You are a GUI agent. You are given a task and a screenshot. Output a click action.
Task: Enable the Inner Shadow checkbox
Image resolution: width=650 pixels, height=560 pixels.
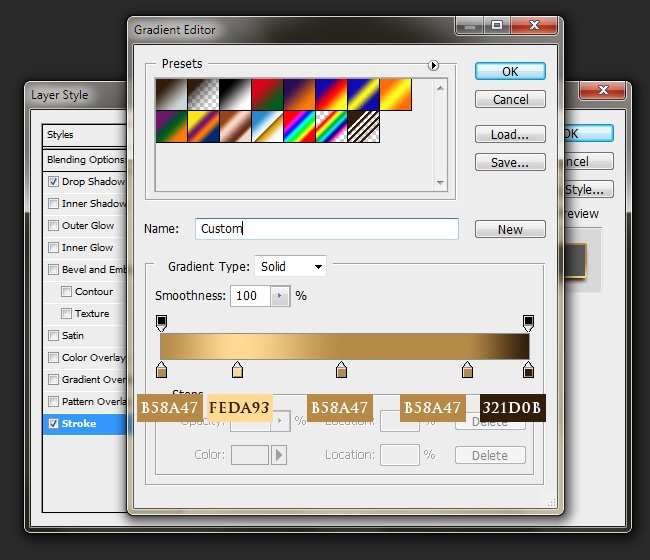[53, 204]
